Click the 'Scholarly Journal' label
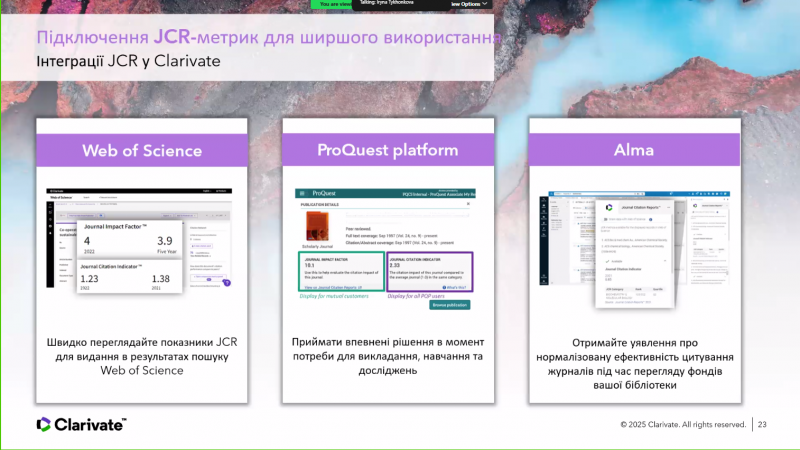 coord(317,246)
